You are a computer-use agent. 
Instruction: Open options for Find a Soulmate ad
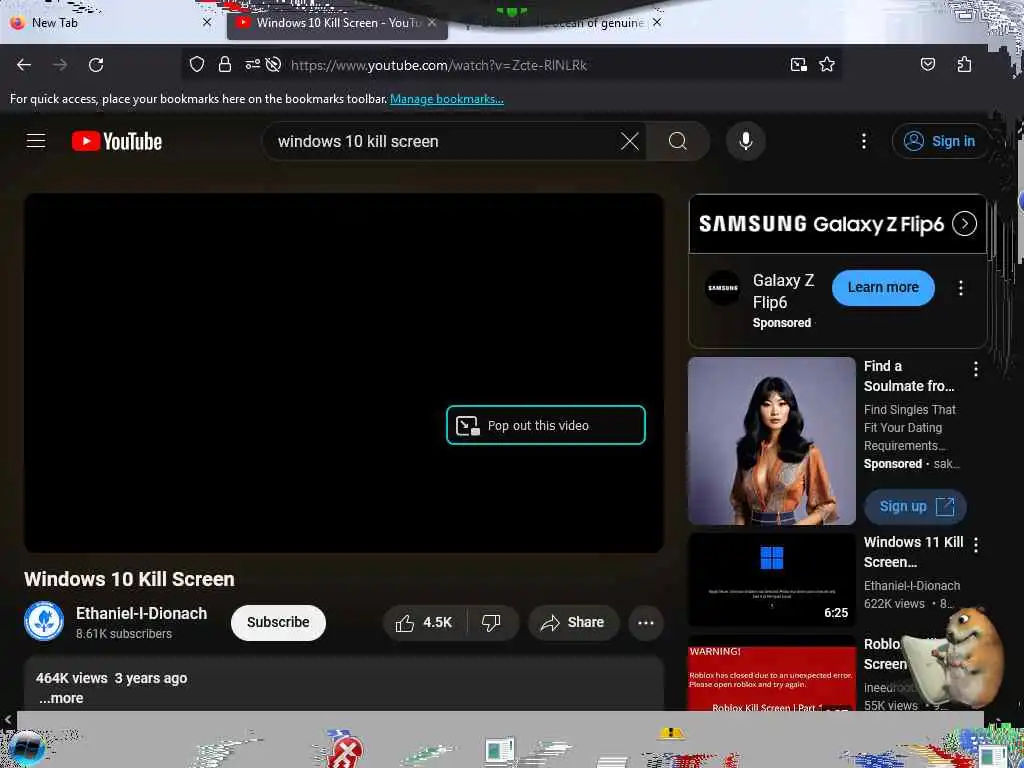(x=976, y=369)
